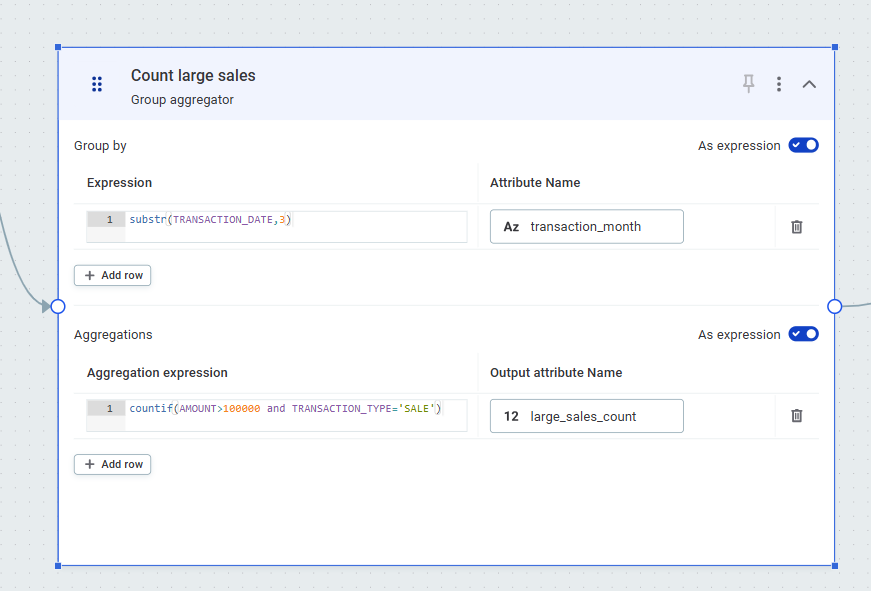The image size is (871, 591).
Task: Click the Group aggregator node drag handle icon
Action: [x=96, y=84]
